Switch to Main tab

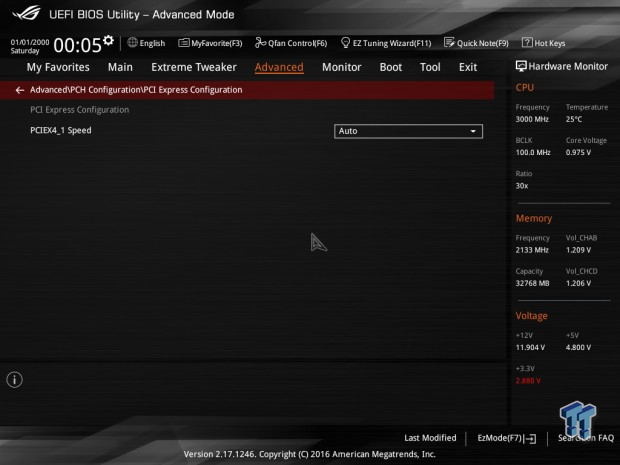click(120, 67)
